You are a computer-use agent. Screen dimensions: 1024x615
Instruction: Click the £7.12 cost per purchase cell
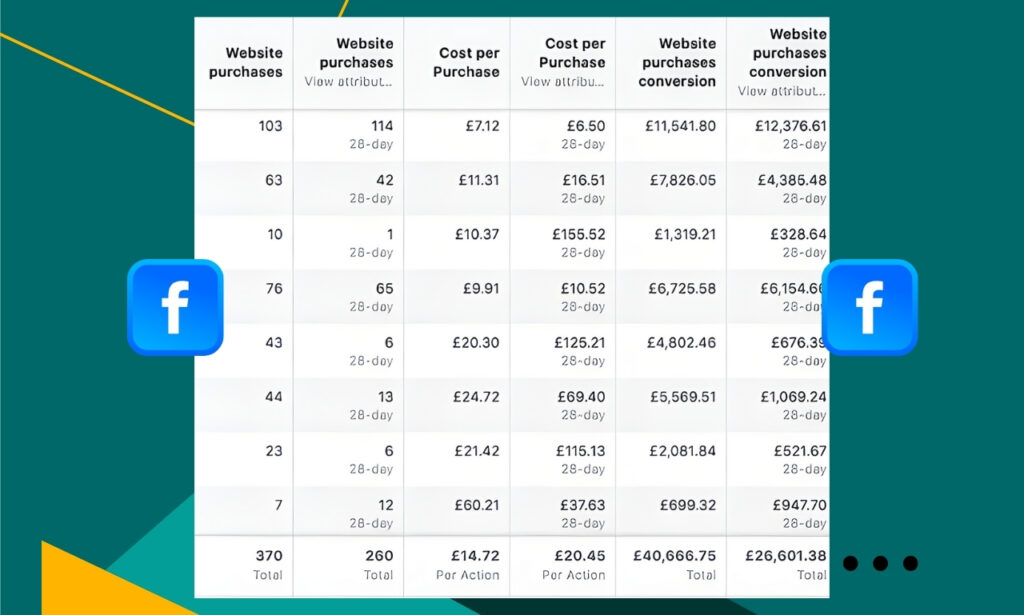tap(479, 126)
